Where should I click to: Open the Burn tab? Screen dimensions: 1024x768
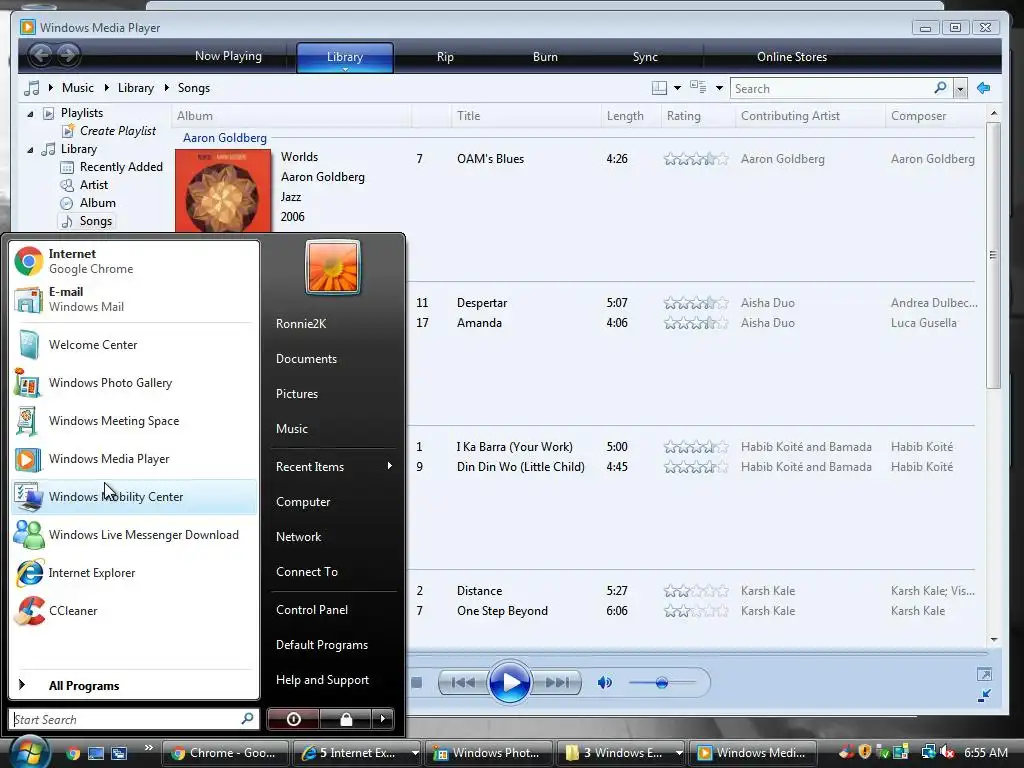pyautogui.click(x=545, y=57)
